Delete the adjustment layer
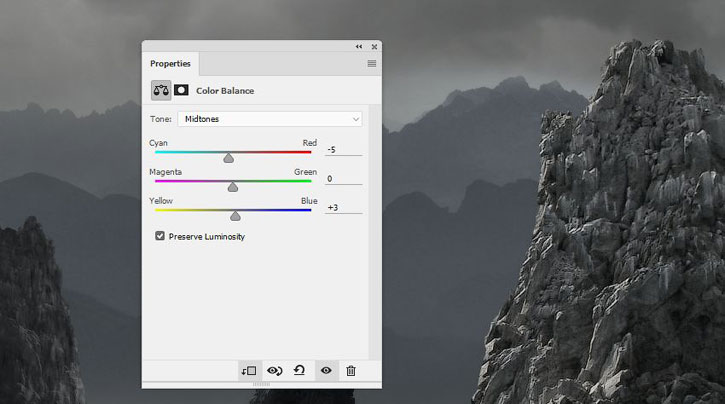The height and width of the screenshot is (404, 725). 351,371
